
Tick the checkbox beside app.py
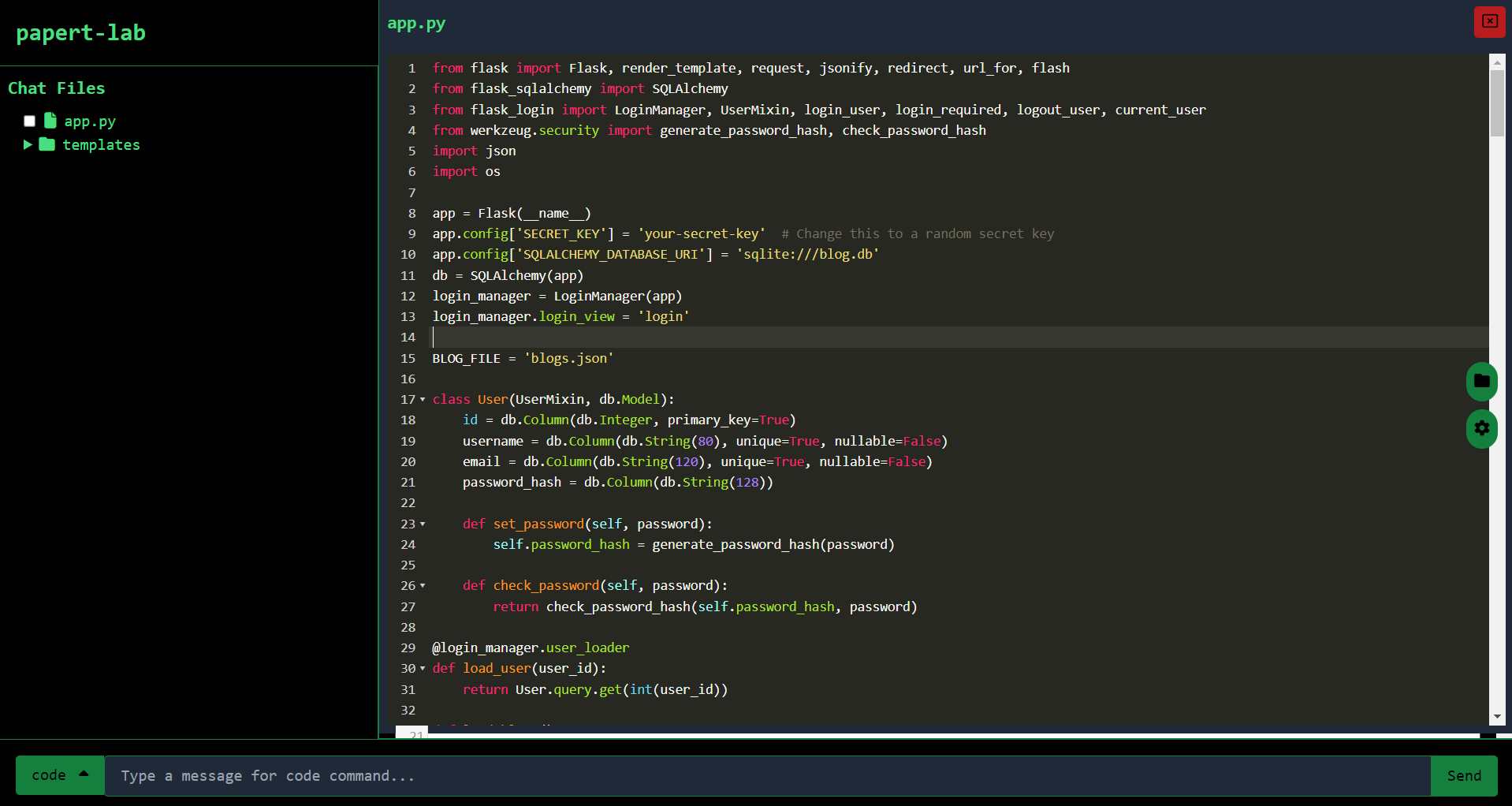click(x=30, y=121)
